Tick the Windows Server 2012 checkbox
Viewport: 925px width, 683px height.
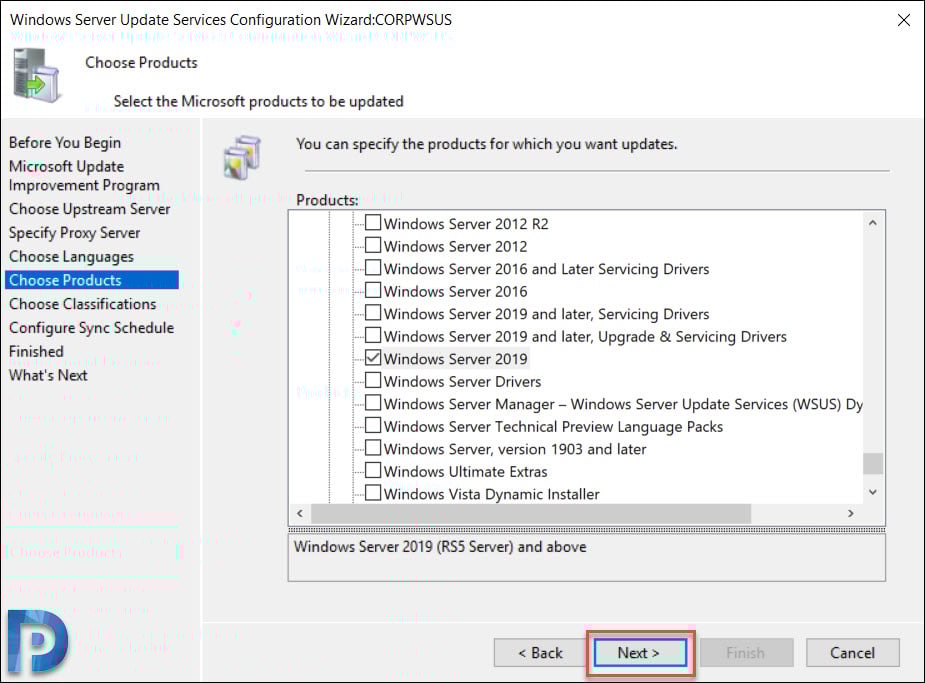(372, 245)
